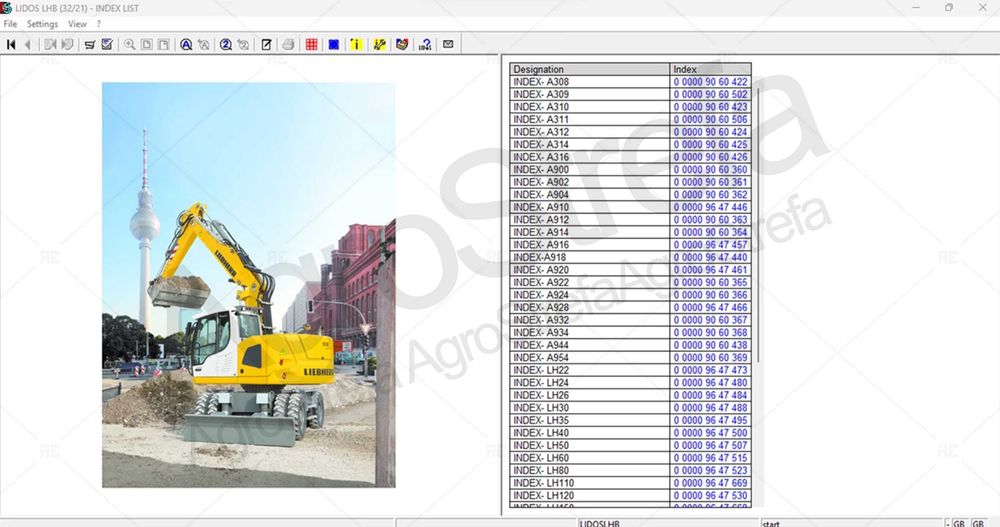
Task: Open index link 0 0000 90 60 438
Action: [710, 345]
